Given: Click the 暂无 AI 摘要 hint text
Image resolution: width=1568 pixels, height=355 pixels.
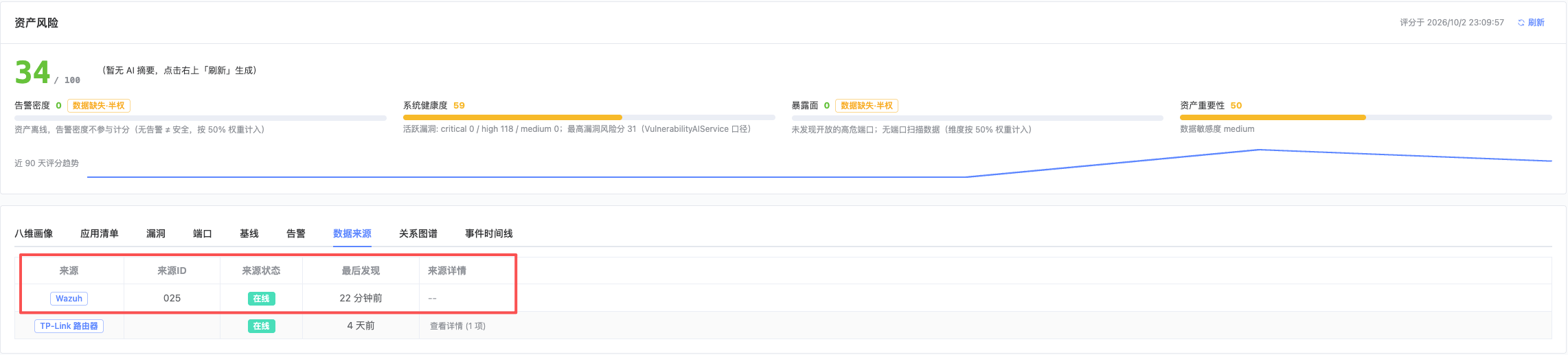Looking at the screenshot, I should pos(180,70).
